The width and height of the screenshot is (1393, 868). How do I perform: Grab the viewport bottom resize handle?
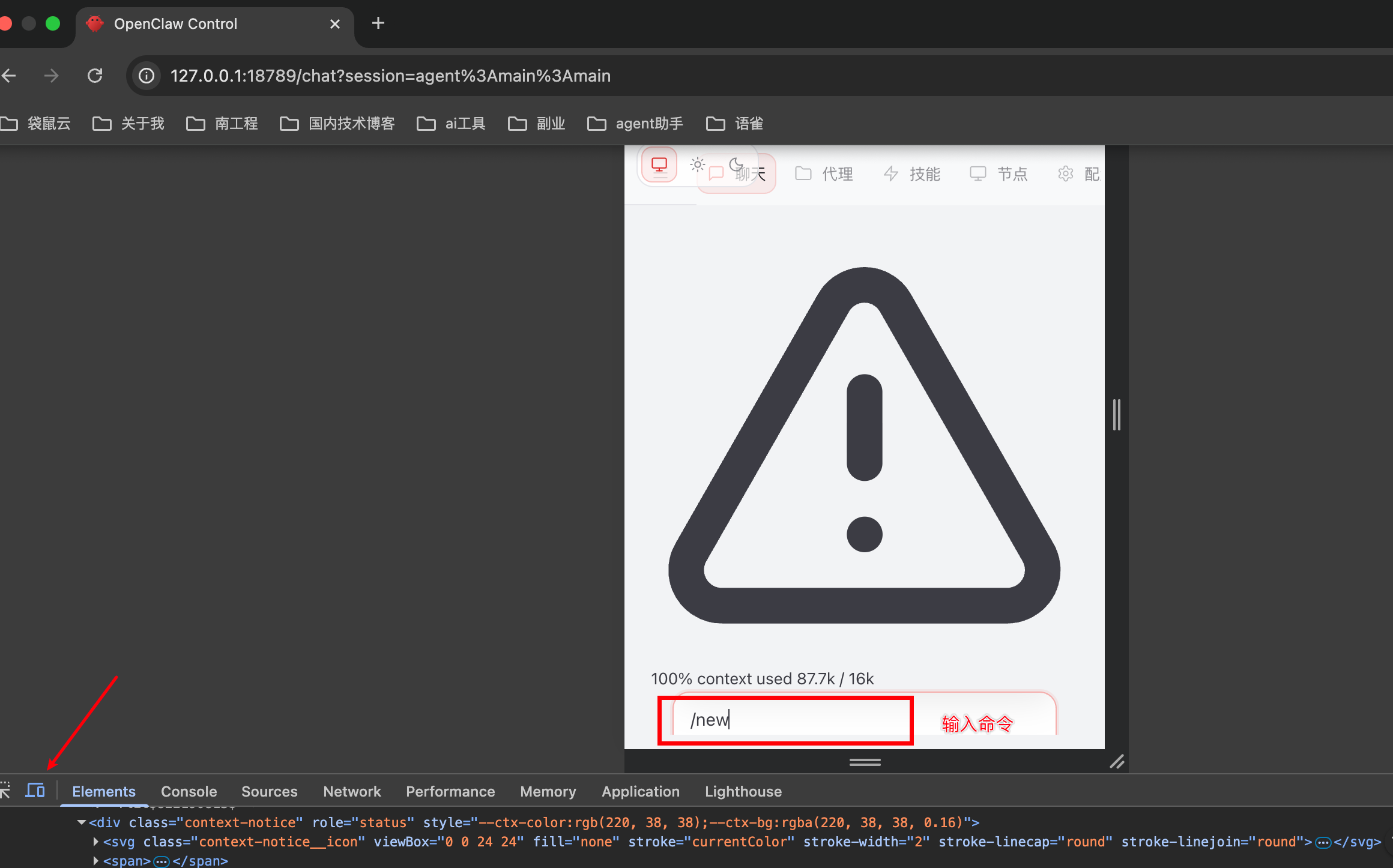865,762
